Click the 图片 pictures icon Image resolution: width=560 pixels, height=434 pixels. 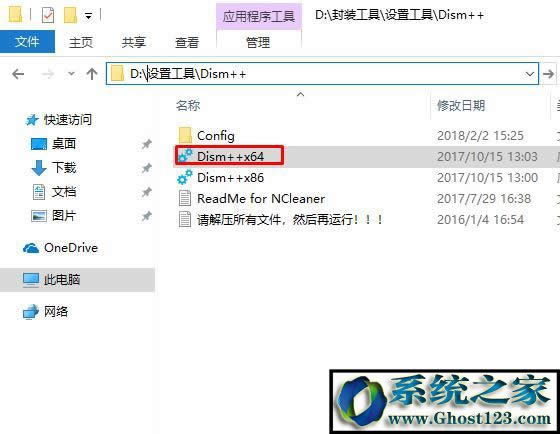pyautogui.click(x=39, y=216)
